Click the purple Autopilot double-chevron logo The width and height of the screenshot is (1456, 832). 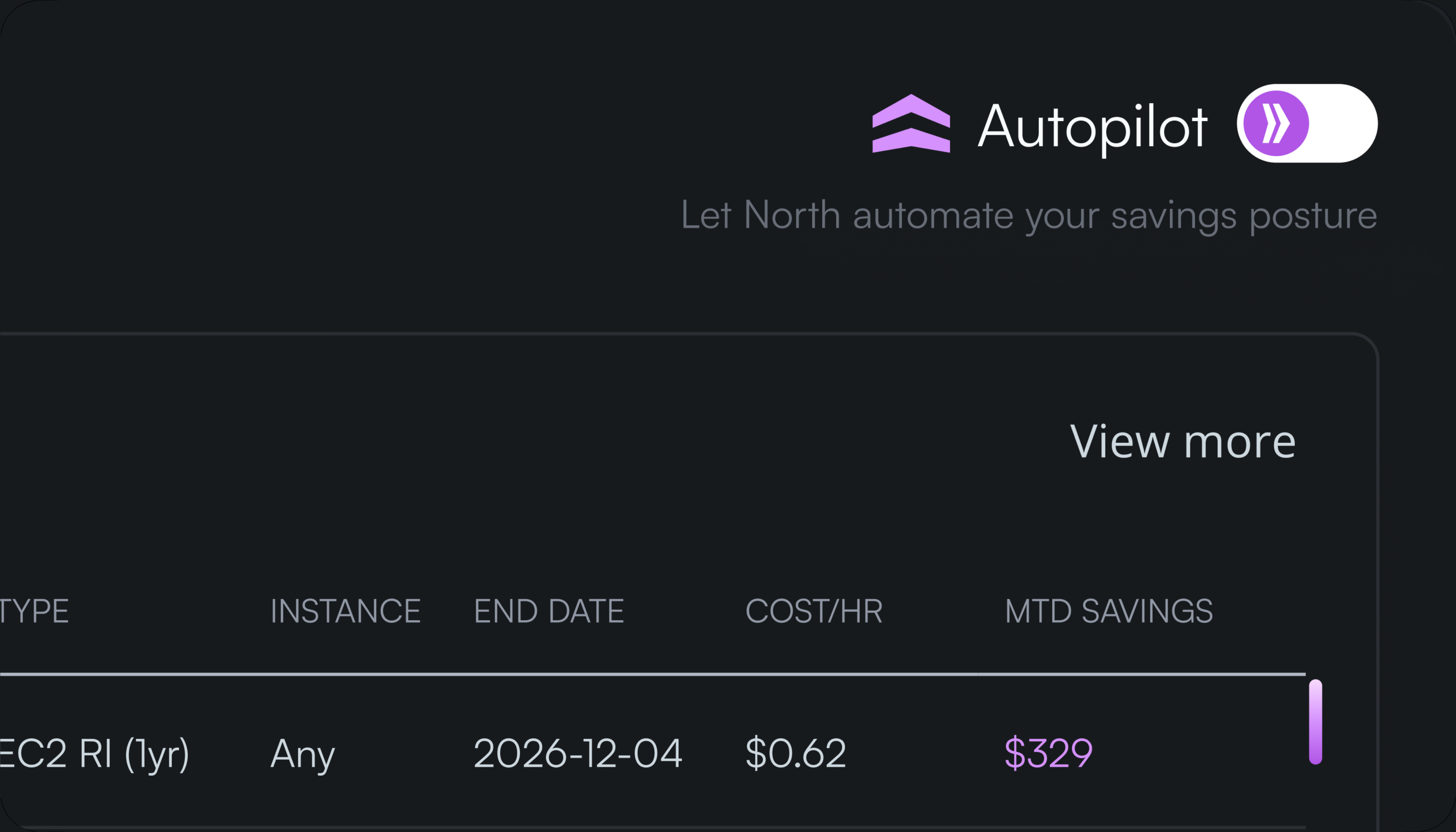tap(911, 124)
